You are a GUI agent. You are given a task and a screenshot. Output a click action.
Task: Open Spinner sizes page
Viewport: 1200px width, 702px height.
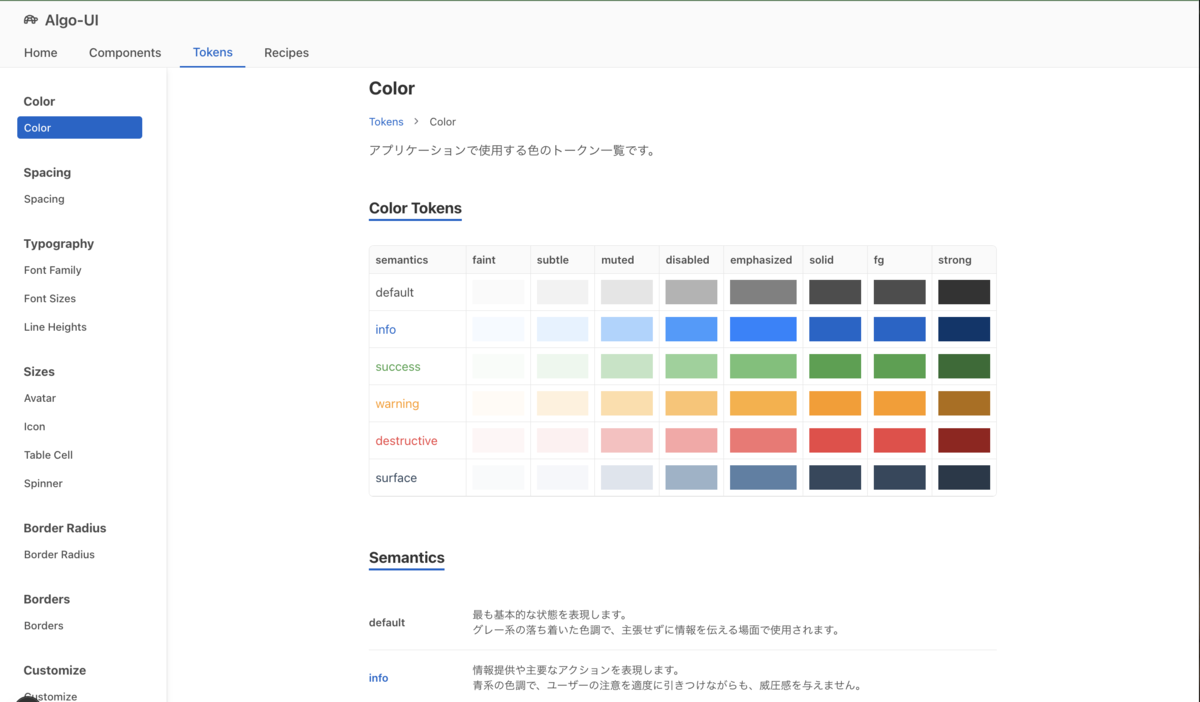(43, 483)
